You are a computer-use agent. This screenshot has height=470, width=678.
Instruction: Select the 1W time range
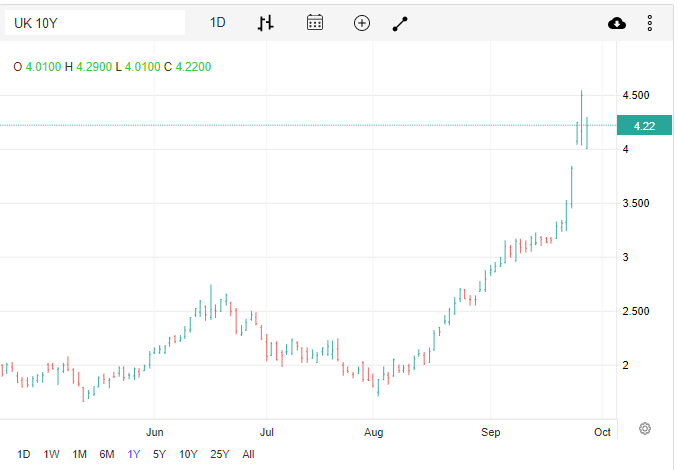click(51, 454)
